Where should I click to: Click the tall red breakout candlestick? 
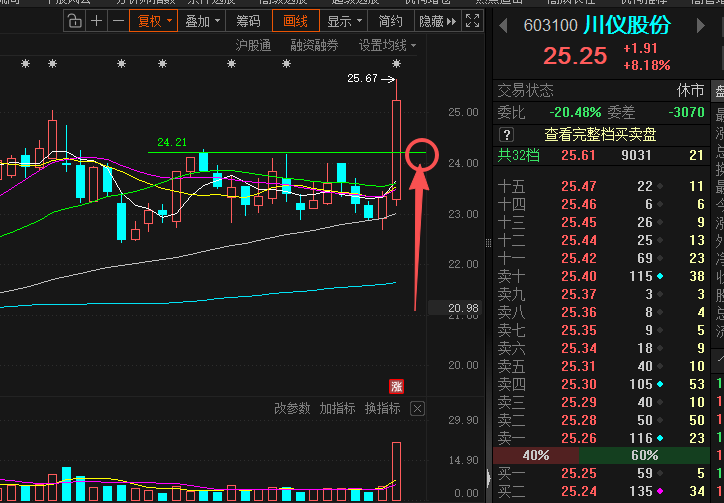tap(396, 150)
